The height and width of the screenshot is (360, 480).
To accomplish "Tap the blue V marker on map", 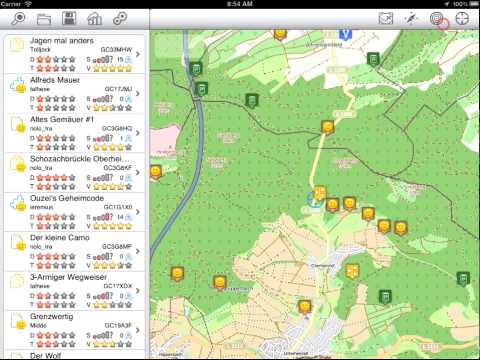I will click(x=345, y=34).
